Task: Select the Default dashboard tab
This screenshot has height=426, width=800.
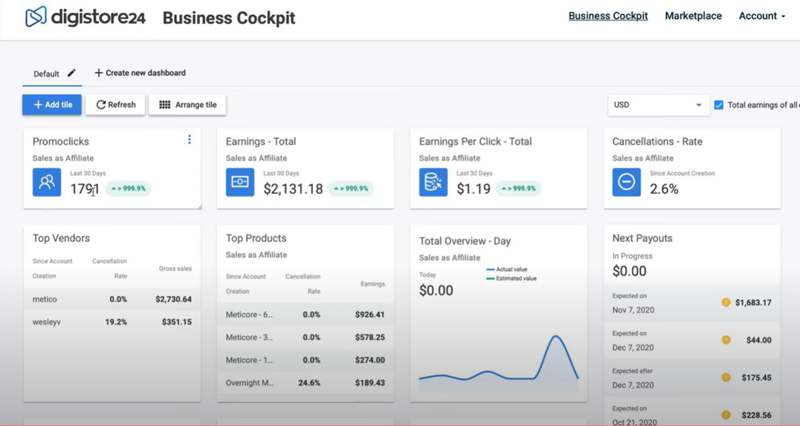Action: click(46, 74)
